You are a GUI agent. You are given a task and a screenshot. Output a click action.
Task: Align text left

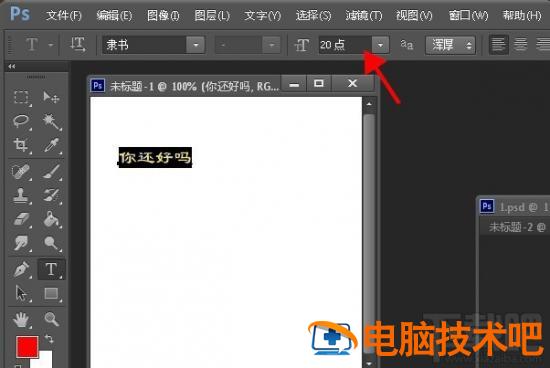coord(498,45)
